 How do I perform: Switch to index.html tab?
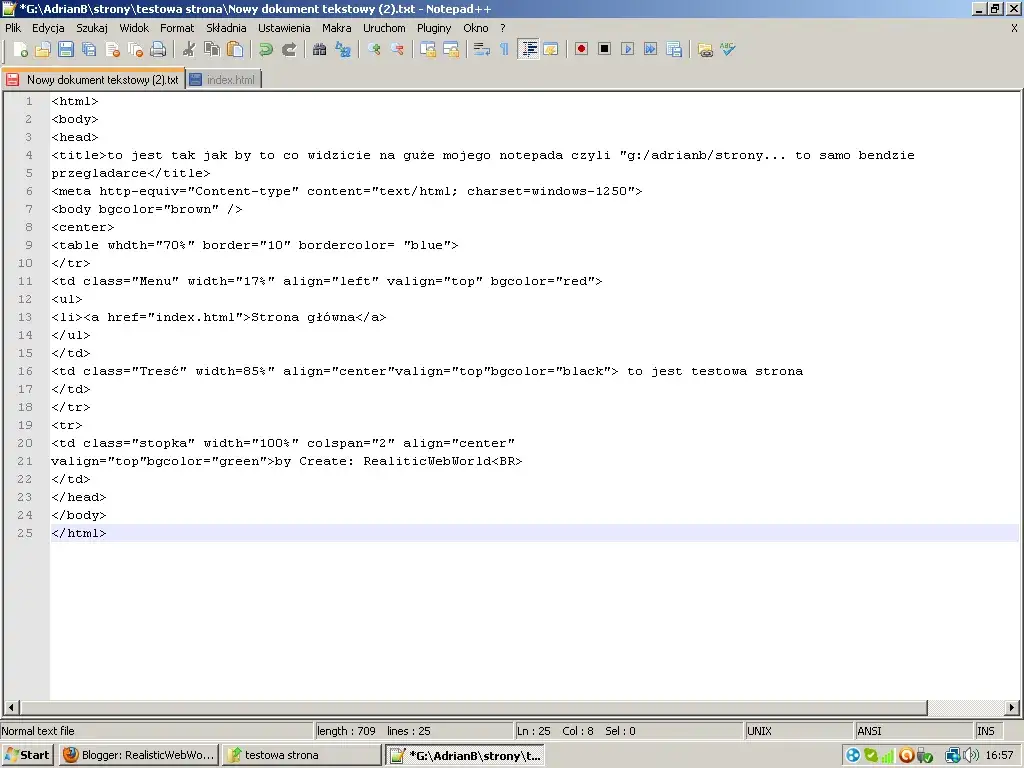[224, 80]
